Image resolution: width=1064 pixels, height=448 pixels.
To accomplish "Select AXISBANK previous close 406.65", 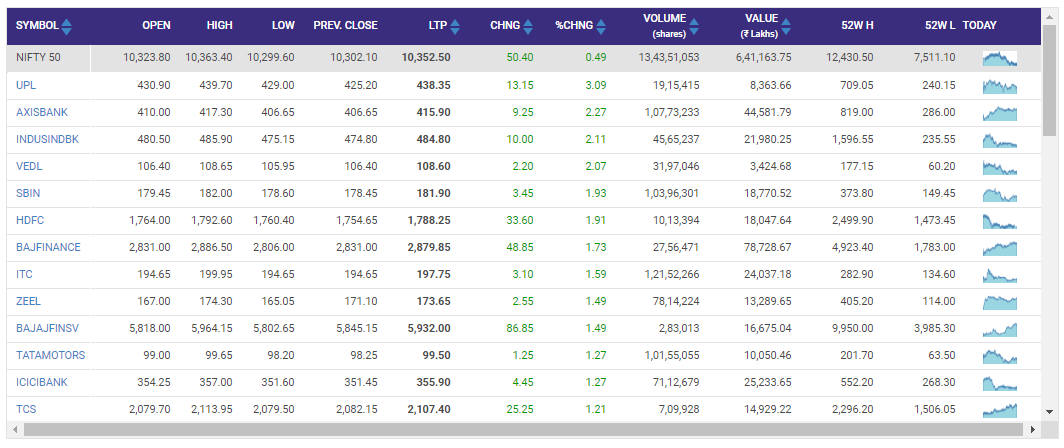I will click(x=361, y=112).
